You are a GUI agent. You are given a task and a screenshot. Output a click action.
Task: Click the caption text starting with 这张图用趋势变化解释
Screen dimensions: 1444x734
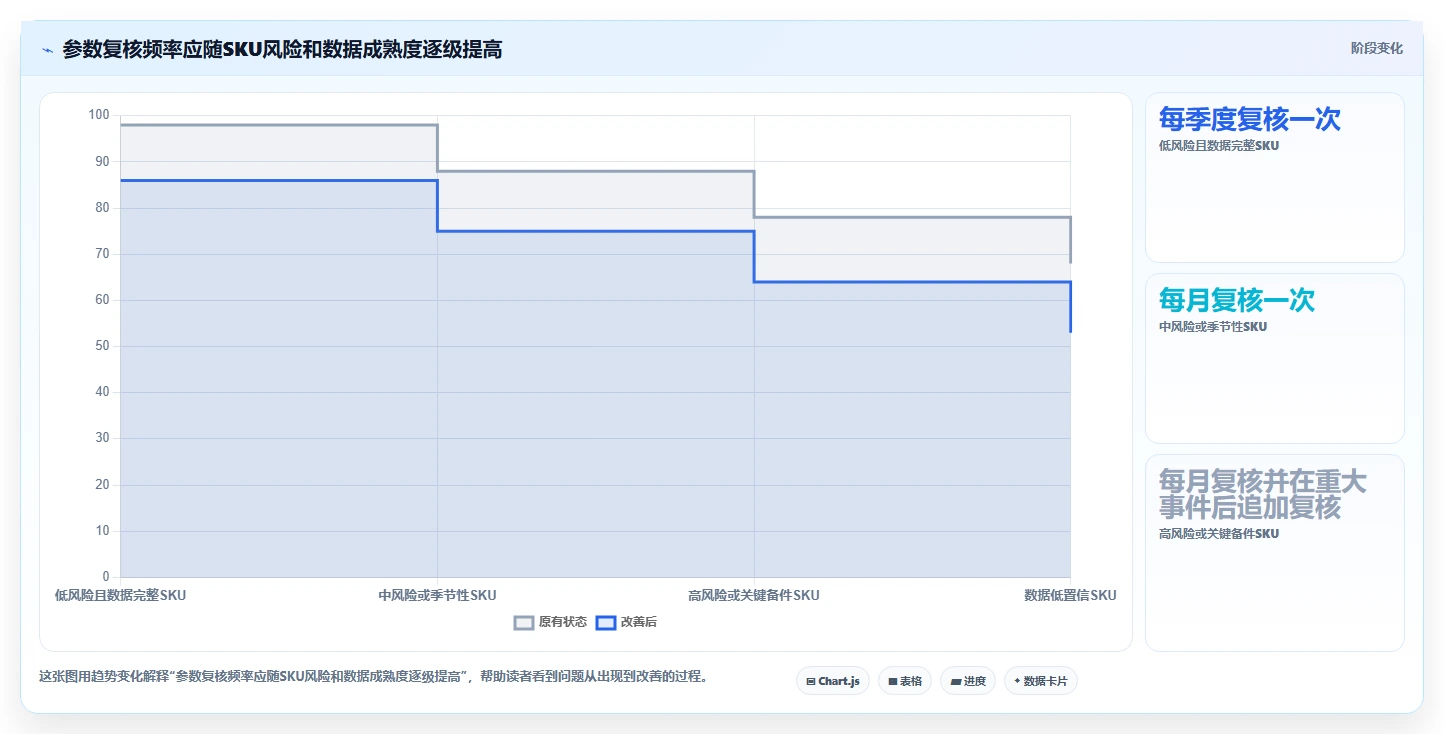point(375,676)
